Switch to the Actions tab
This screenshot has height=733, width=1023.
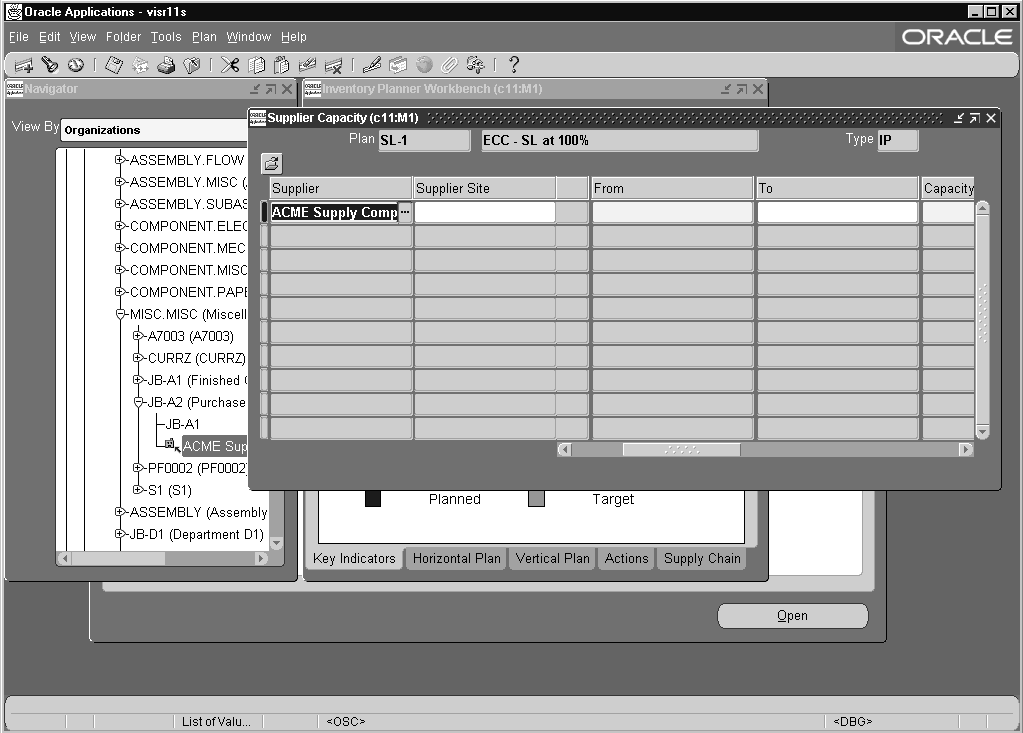[626, 559]
